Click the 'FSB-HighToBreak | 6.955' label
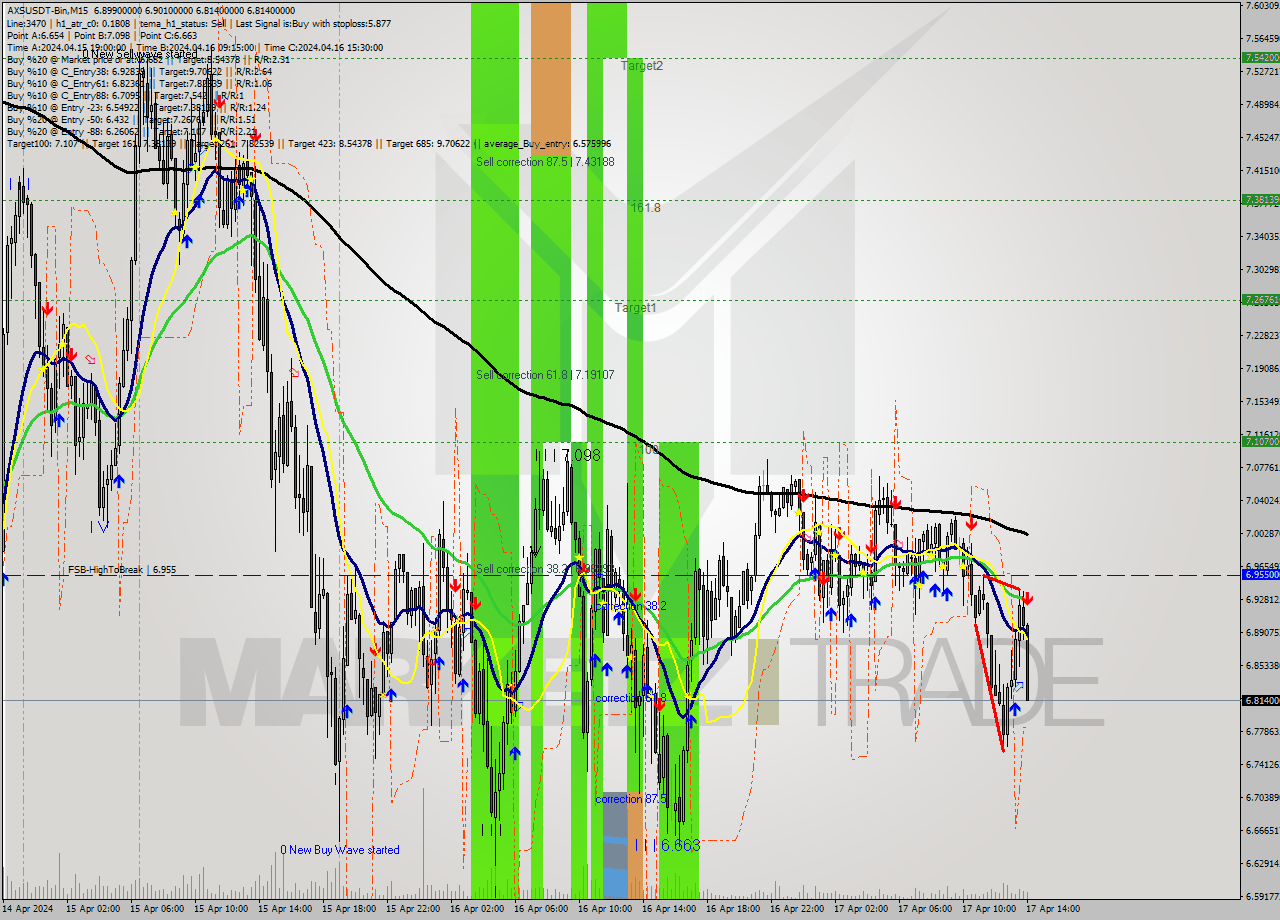This screenshot has height=920, width=1280. (x=122, y=569)
